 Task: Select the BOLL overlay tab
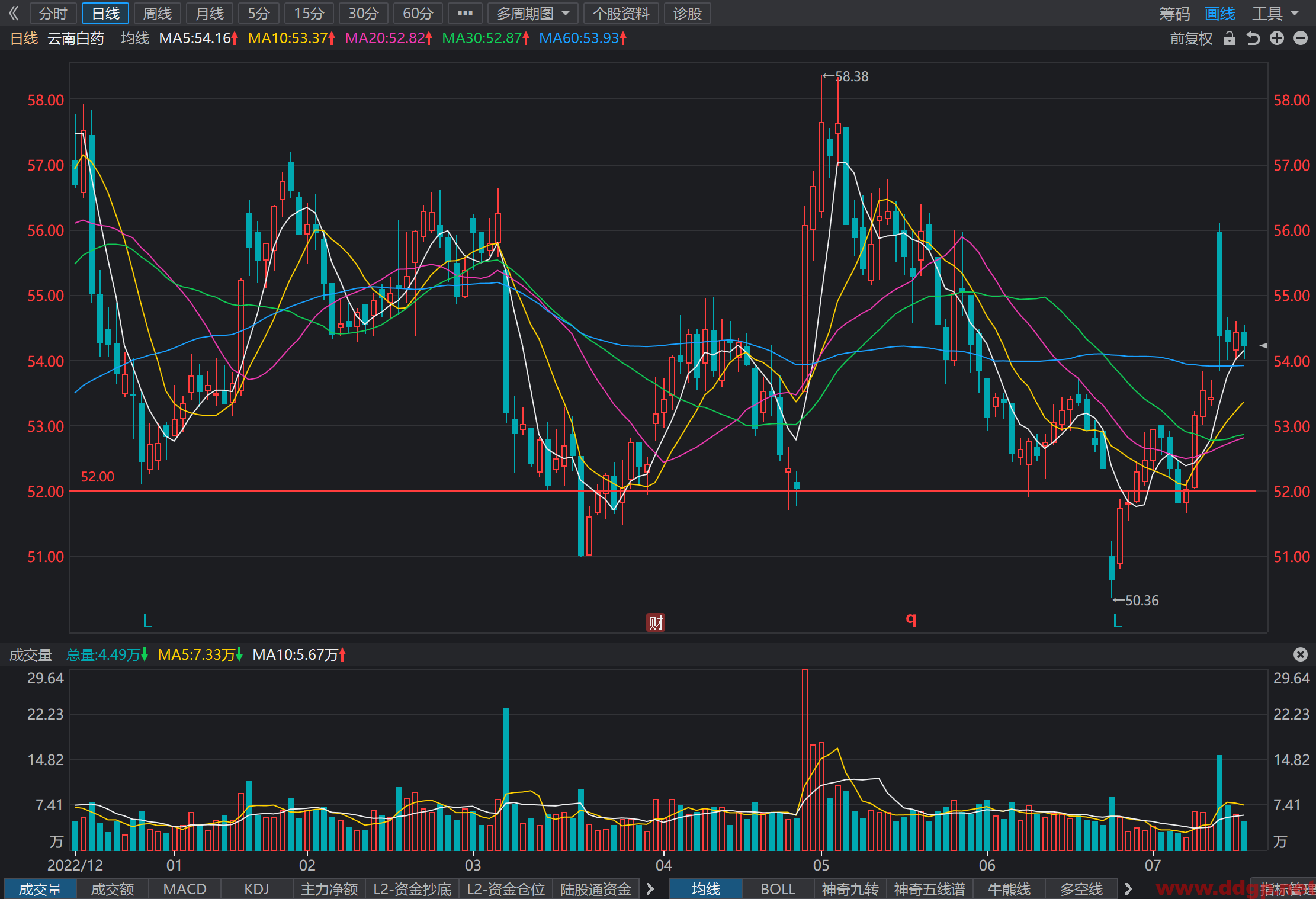click(778, 889)
